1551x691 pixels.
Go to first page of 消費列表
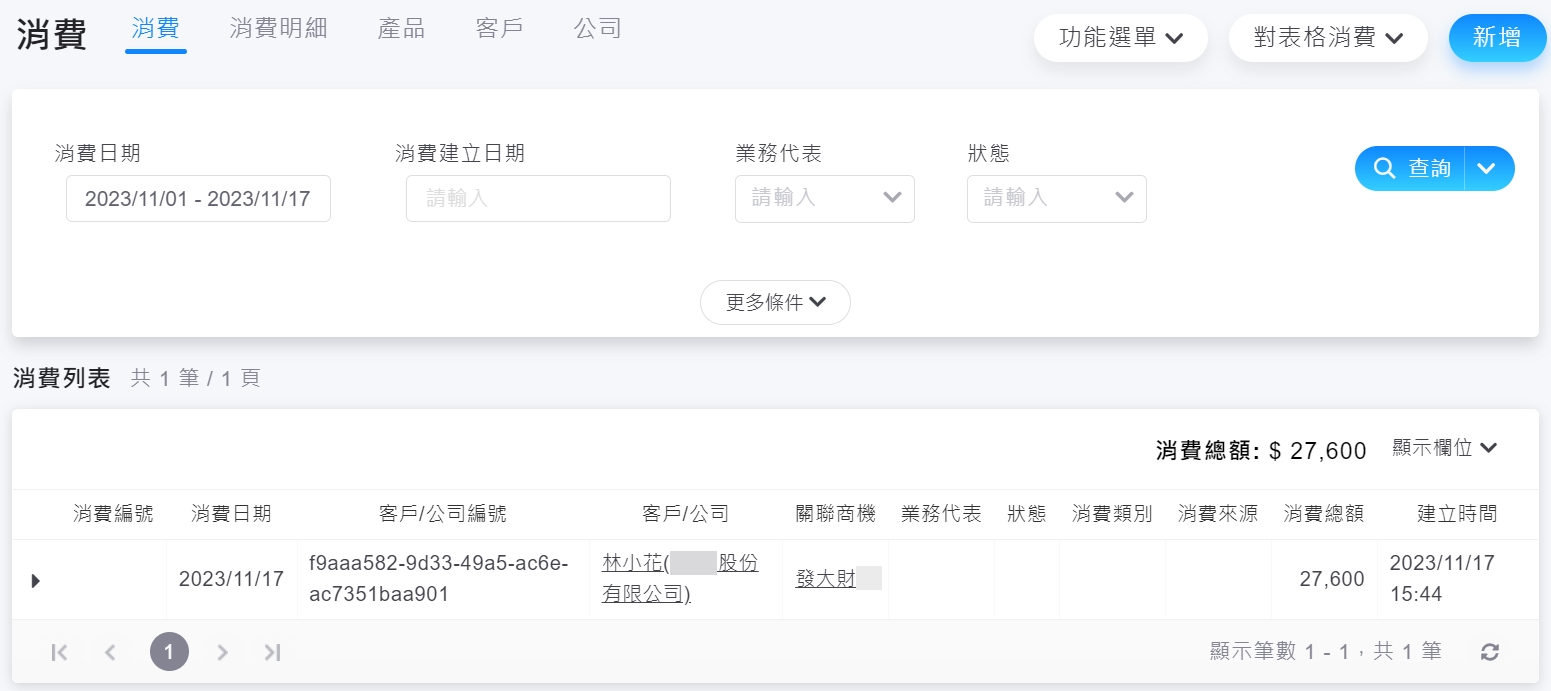[59, 652]
